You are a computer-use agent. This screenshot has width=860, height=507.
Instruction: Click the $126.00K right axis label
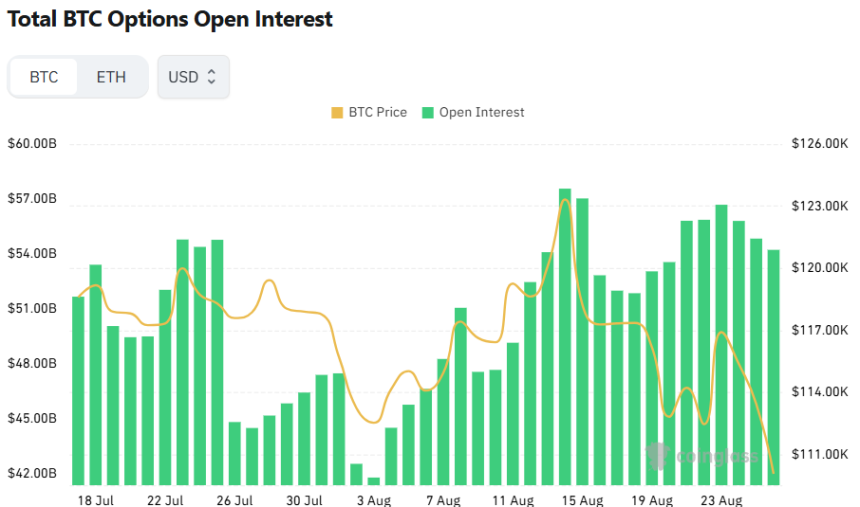coord(820,144)
